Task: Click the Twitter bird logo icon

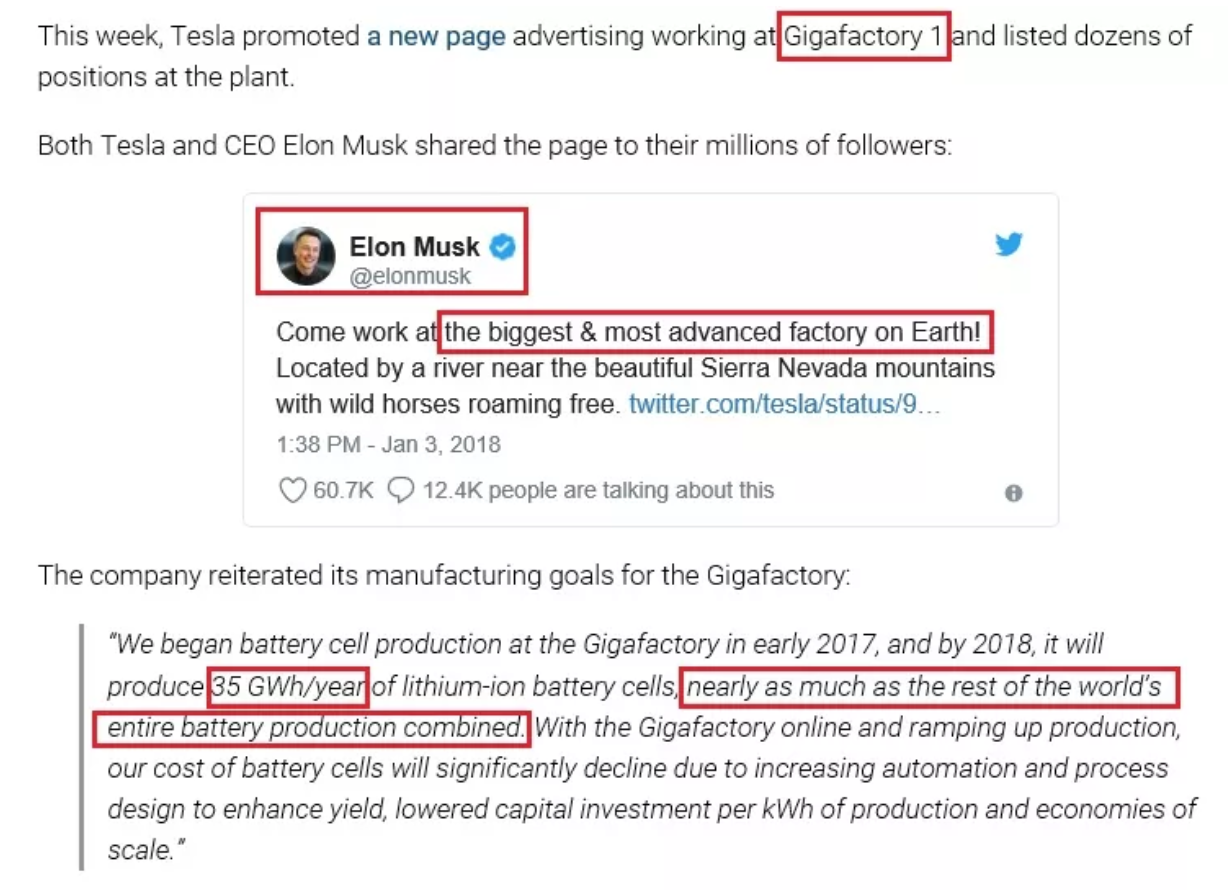Action: tap(1009, 244)
